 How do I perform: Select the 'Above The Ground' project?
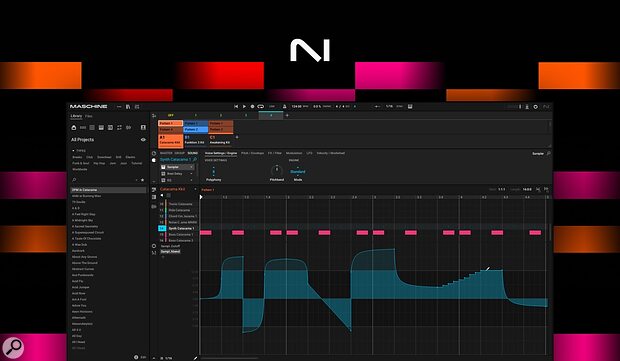tap(84, 263)
